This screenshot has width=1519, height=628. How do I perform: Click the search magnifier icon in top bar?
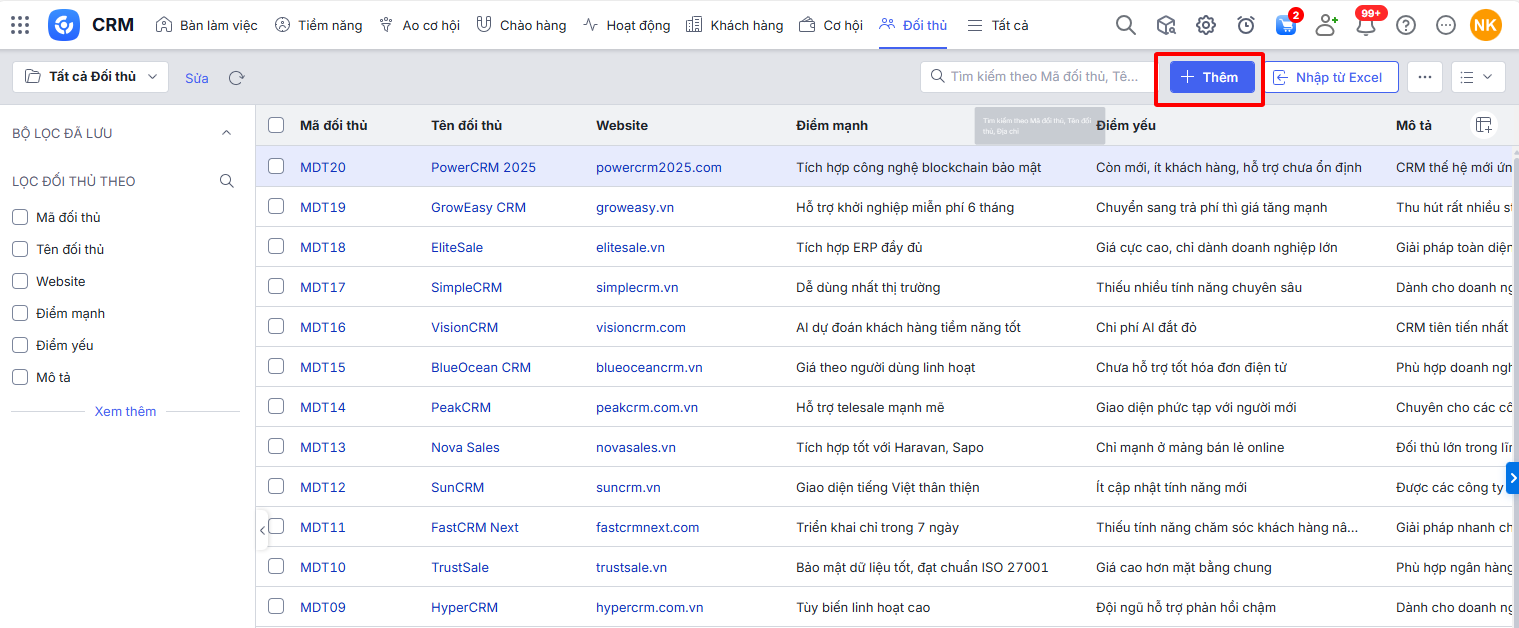pyautogui.click(x=1125, y=25)
